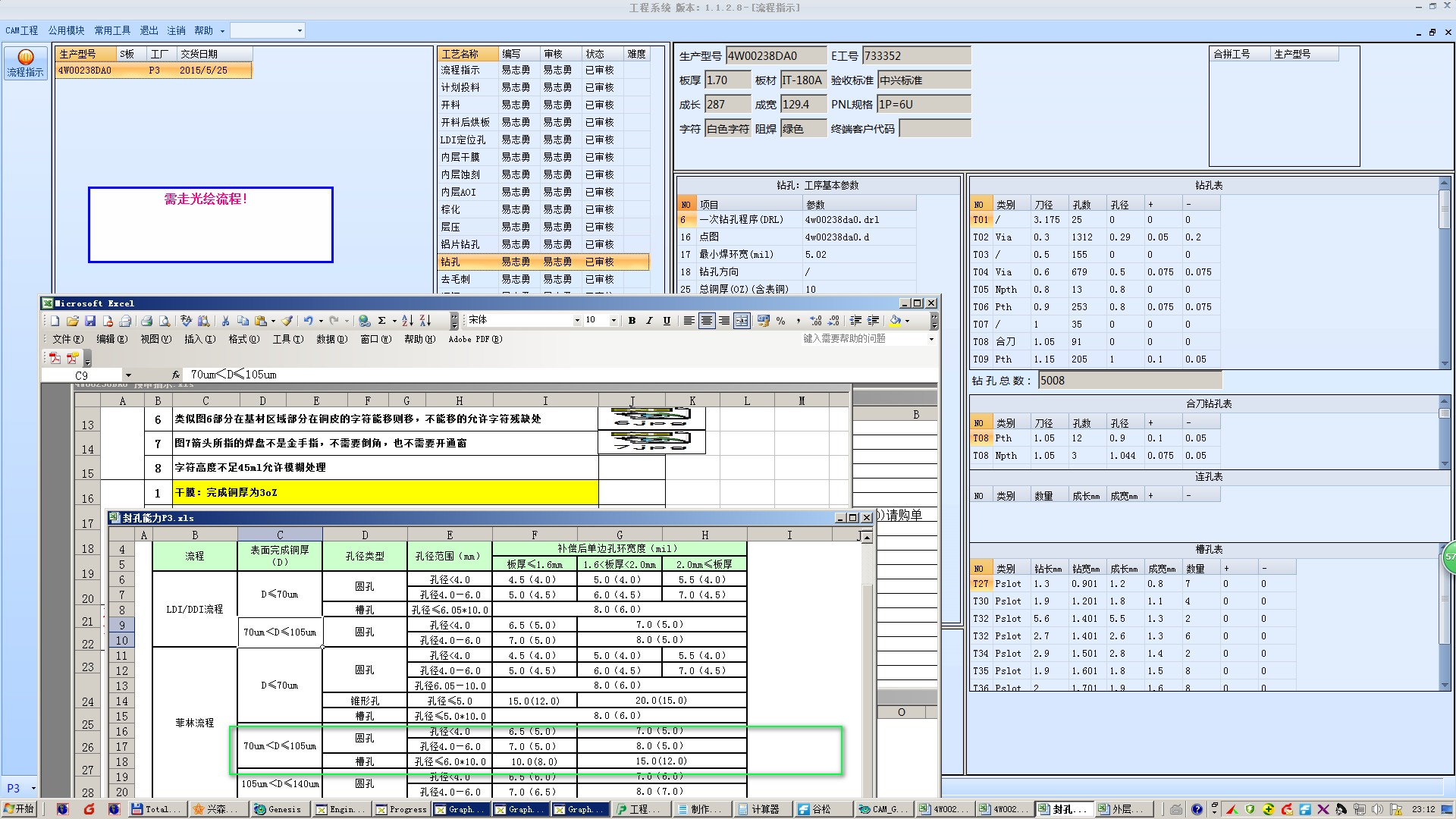Screen dimensions: 1456x819
Task: Select the 去毛刺 process row
Action: 456,279
